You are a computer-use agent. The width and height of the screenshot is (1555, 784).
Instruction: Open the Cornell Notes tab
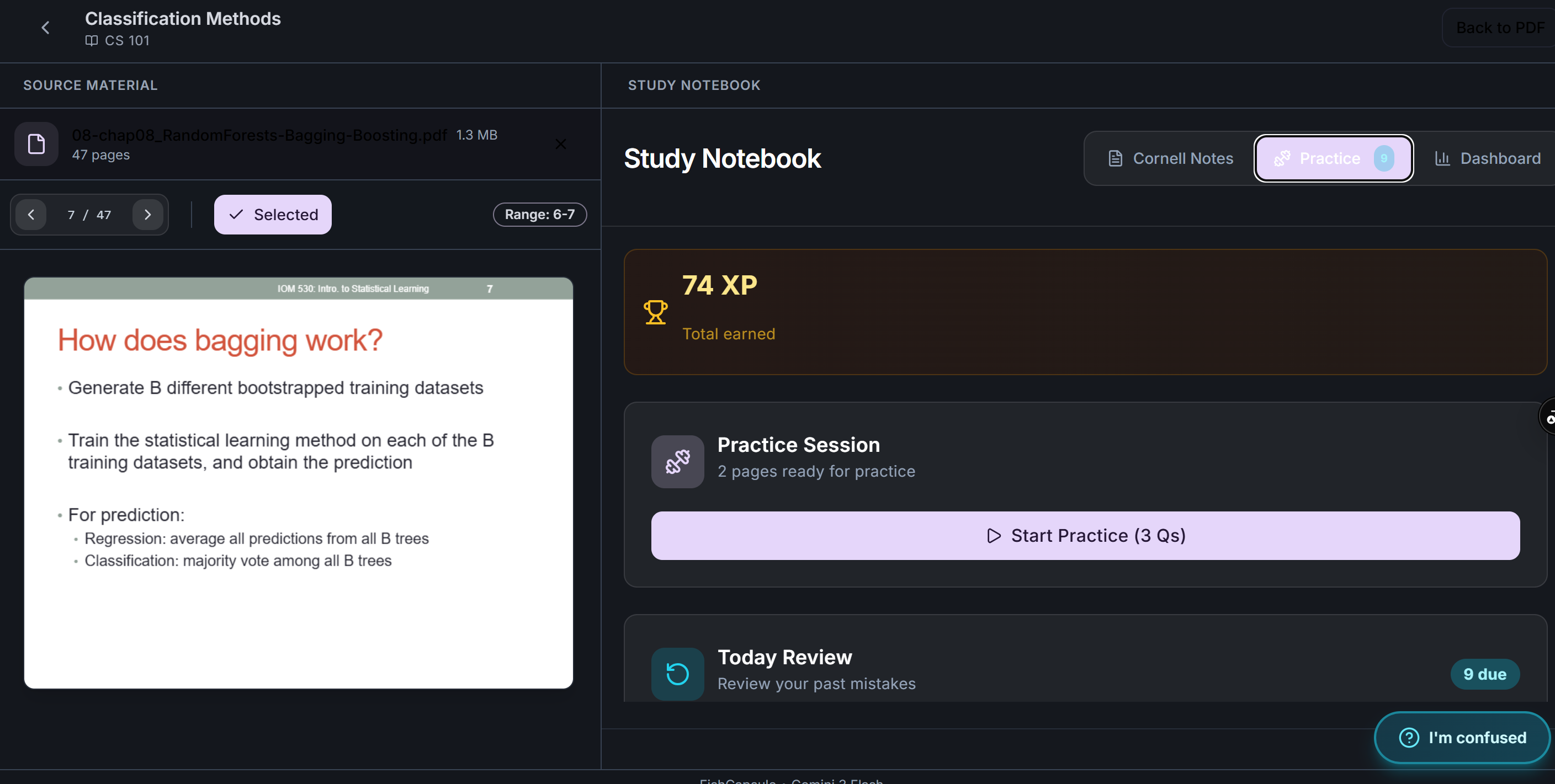pyautogui.click(x=1170, y=159)
